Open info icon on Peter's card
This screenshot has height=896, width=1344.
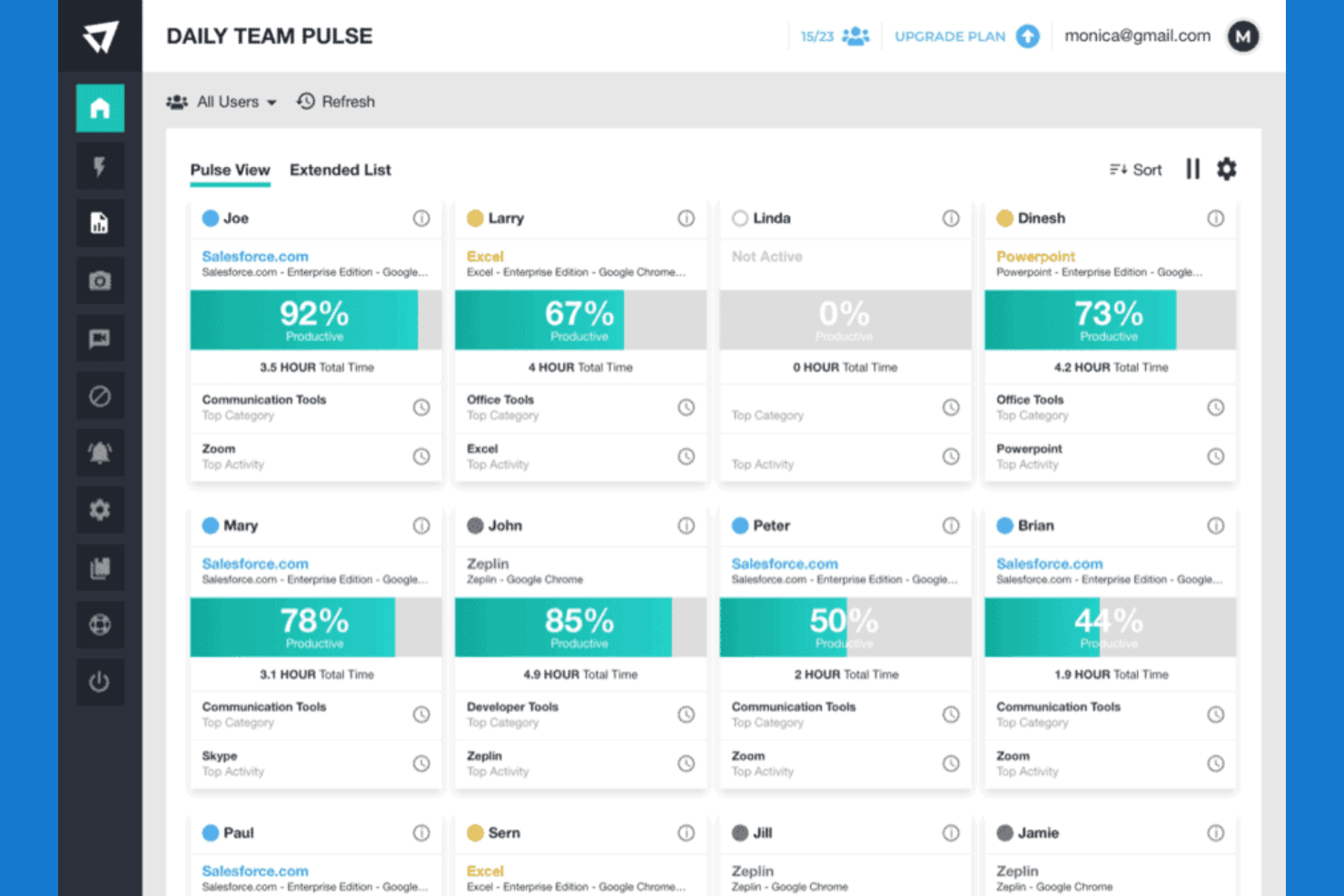[951, 526]
